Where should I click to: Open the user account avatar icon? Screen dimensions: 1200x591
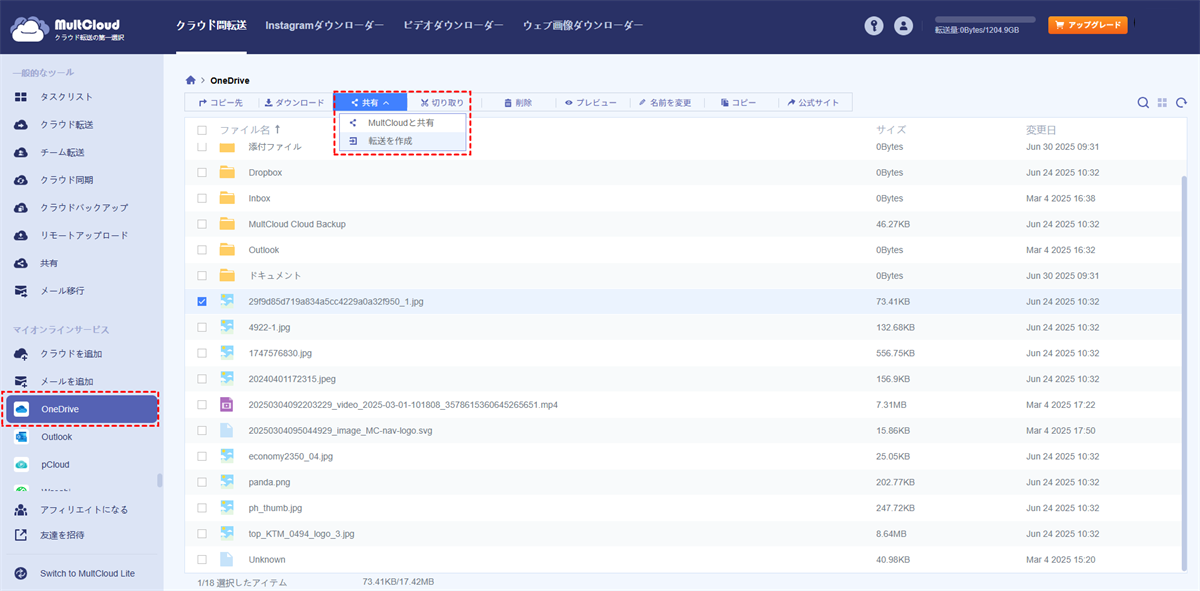[904, 26]
